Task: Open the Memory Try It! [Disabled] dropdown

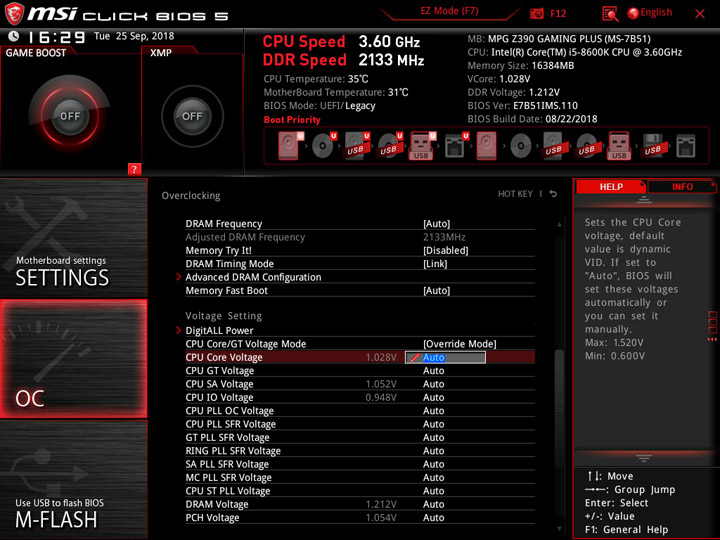Action: tap(445, 250)
